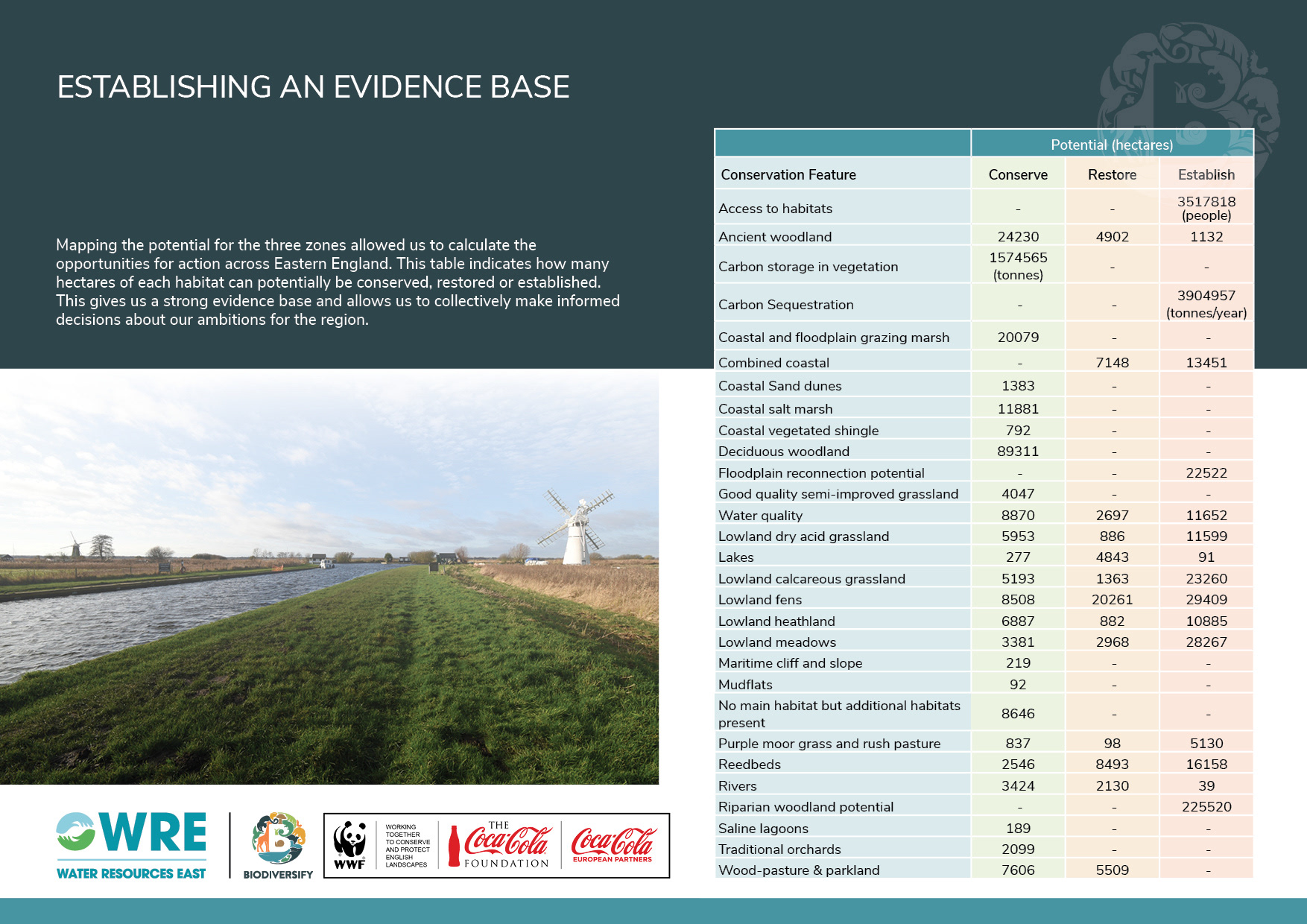The height and width of the screenshot is (924, 1307).
Task: Click the 'Rivers' row label
Action: 737,786
